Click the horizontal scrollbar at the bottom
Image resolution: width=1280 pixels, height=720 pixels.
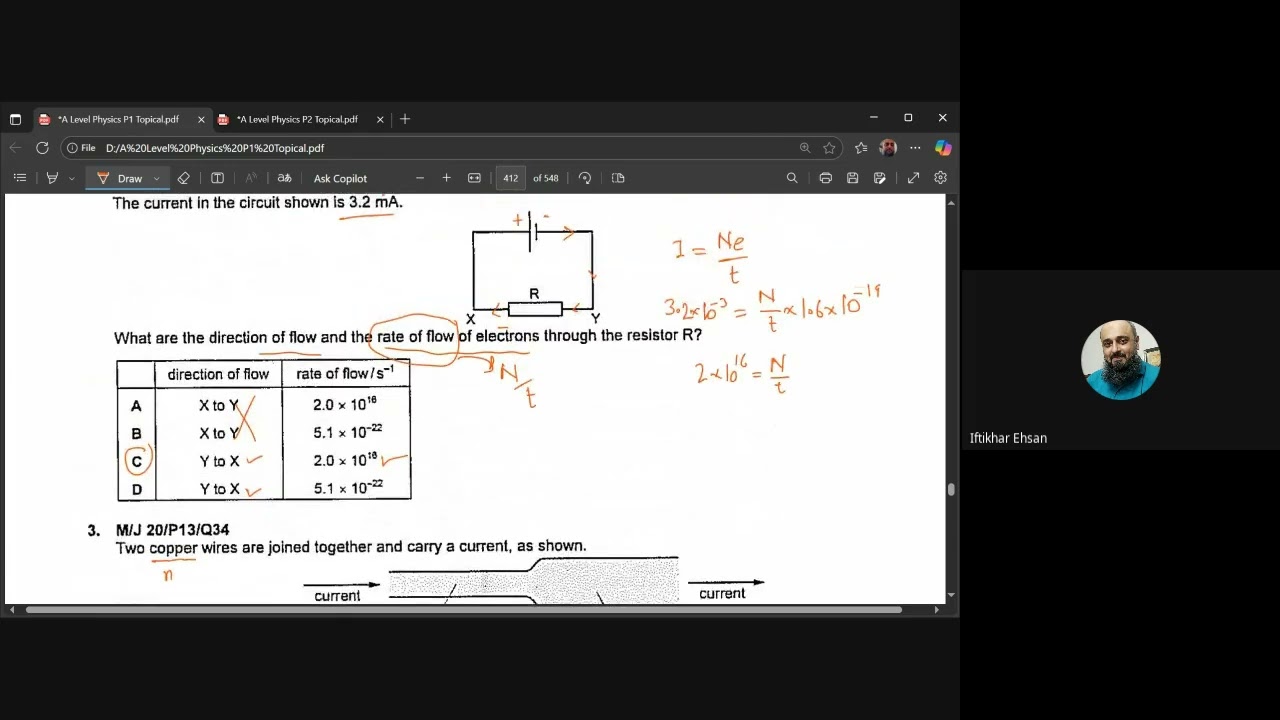click(x=464, y=610)
